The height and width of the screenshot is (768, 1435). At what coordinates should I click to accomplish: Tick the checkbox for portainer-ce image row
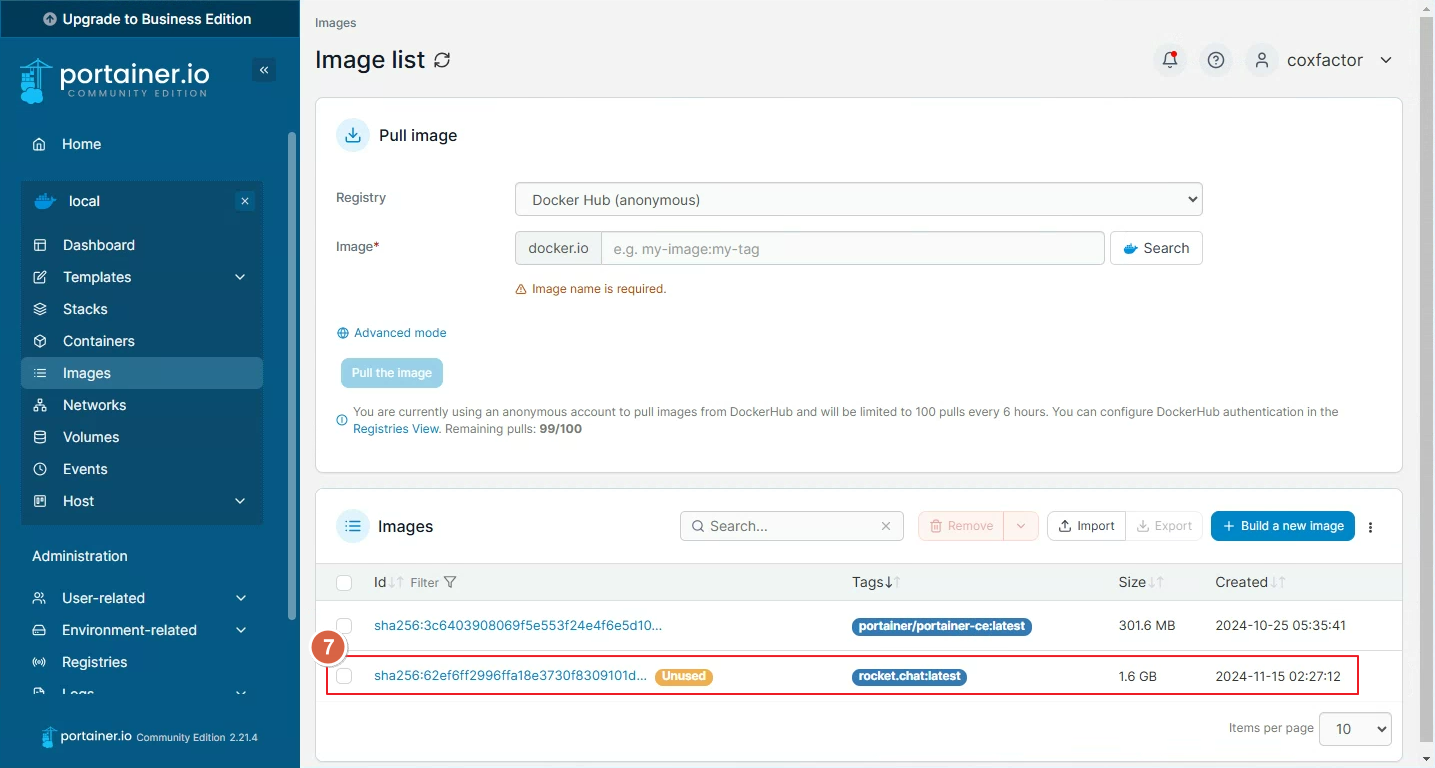[x=344, y=626]
